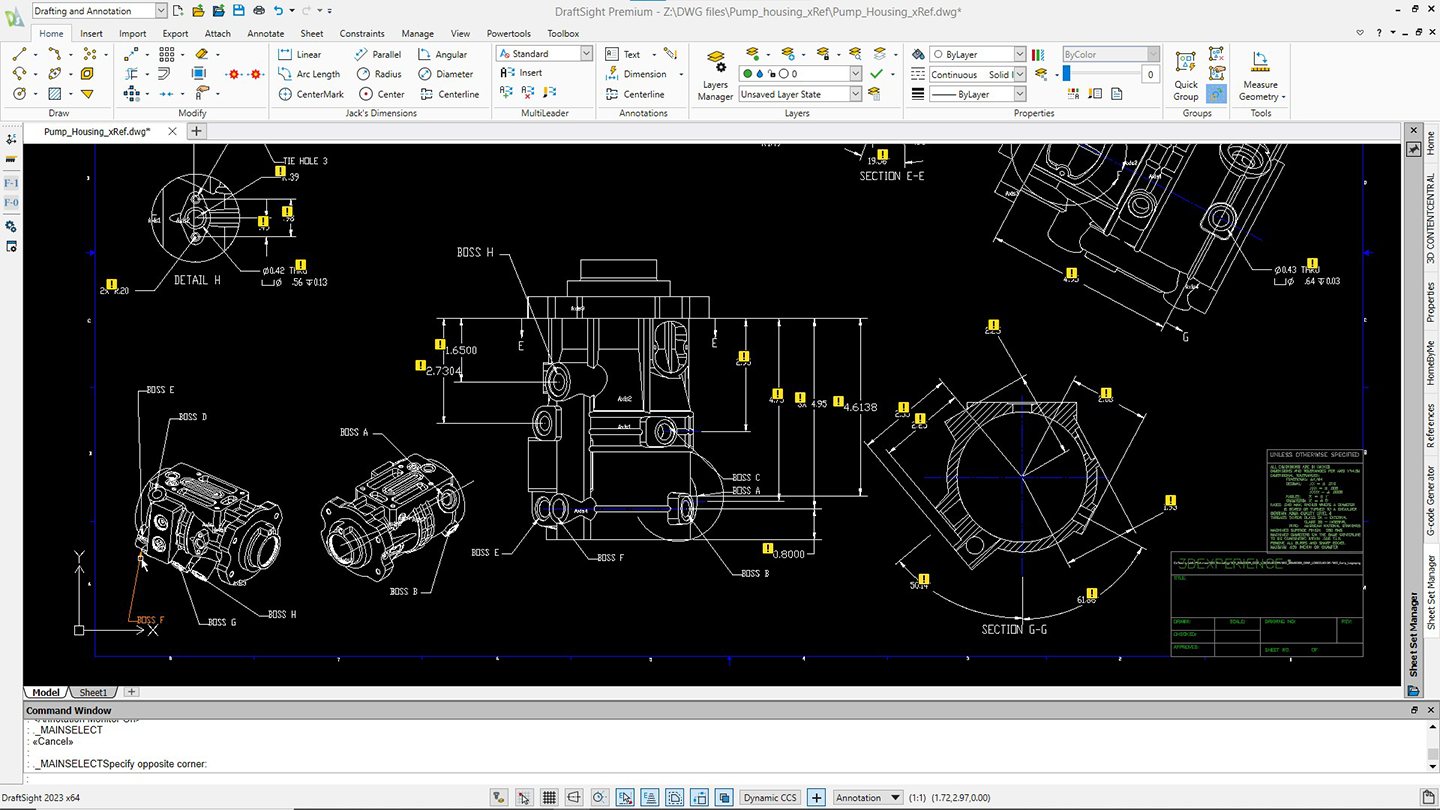
Task: Add a CenterMark to the drawing
Action: click(x=311, y=94)
